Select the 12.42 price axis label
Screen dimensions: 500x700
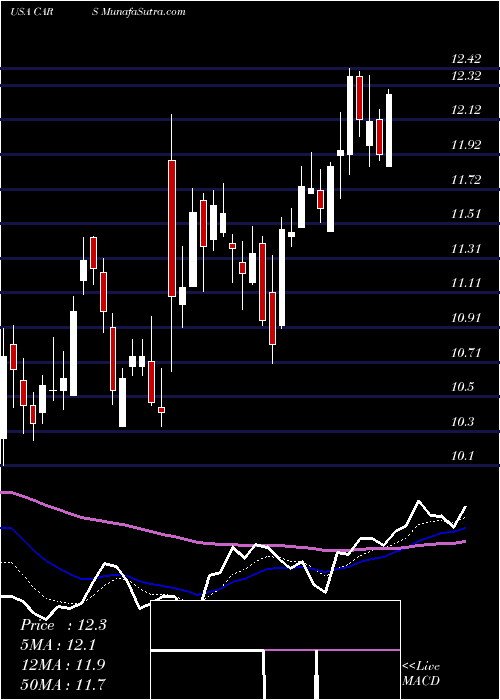pyautogui.click(x=466, y=58)
